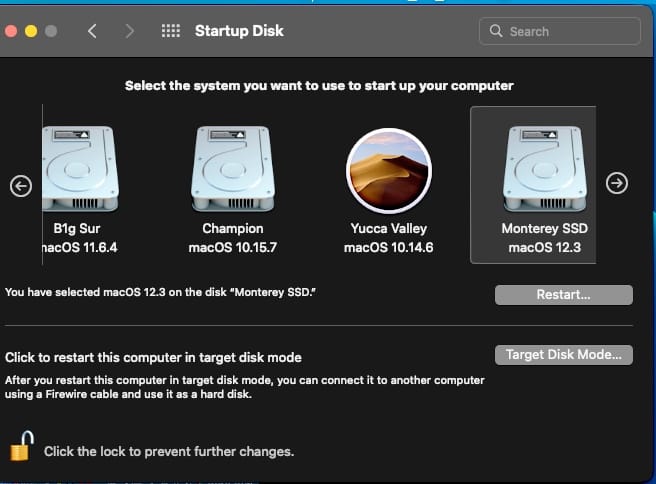
Task: Show all preferences grid icon
Action: tap(171, 31)
